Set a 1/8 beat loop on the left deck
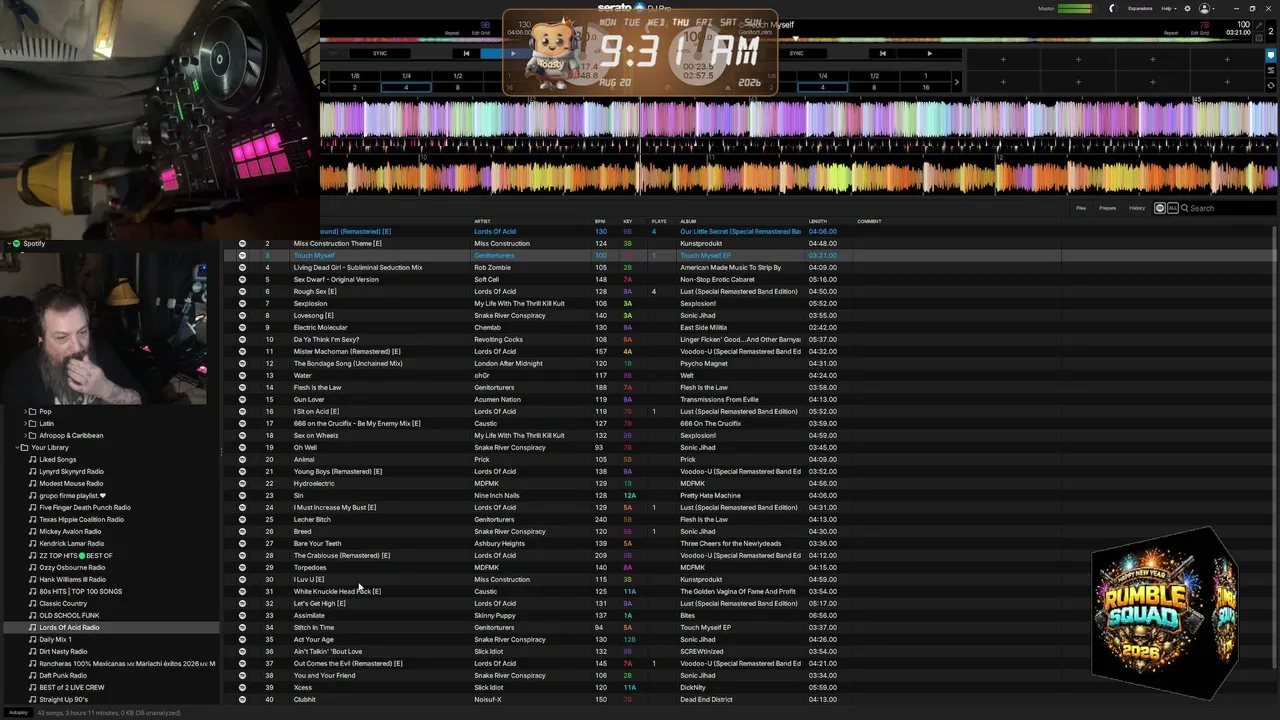 point(354,76)
